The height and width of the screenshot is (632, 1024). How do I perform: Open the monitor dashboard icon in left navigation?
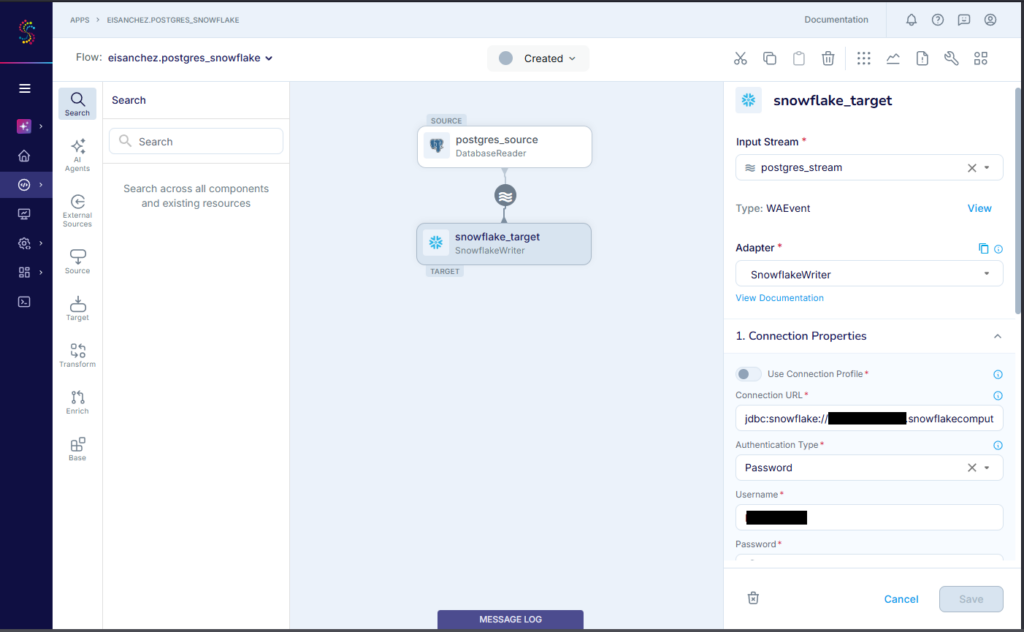tap(24, 214)
